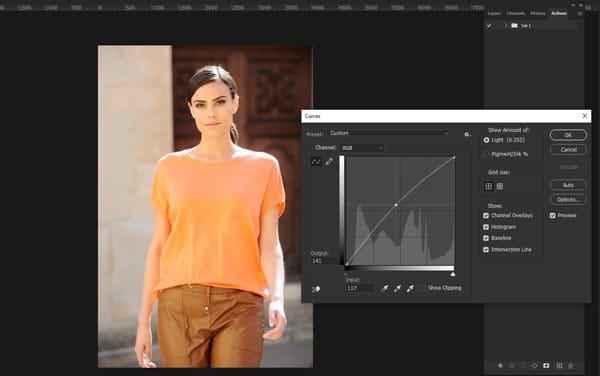Open the Options... button
This screenshot has height=376, width=600.
point(568,200)
